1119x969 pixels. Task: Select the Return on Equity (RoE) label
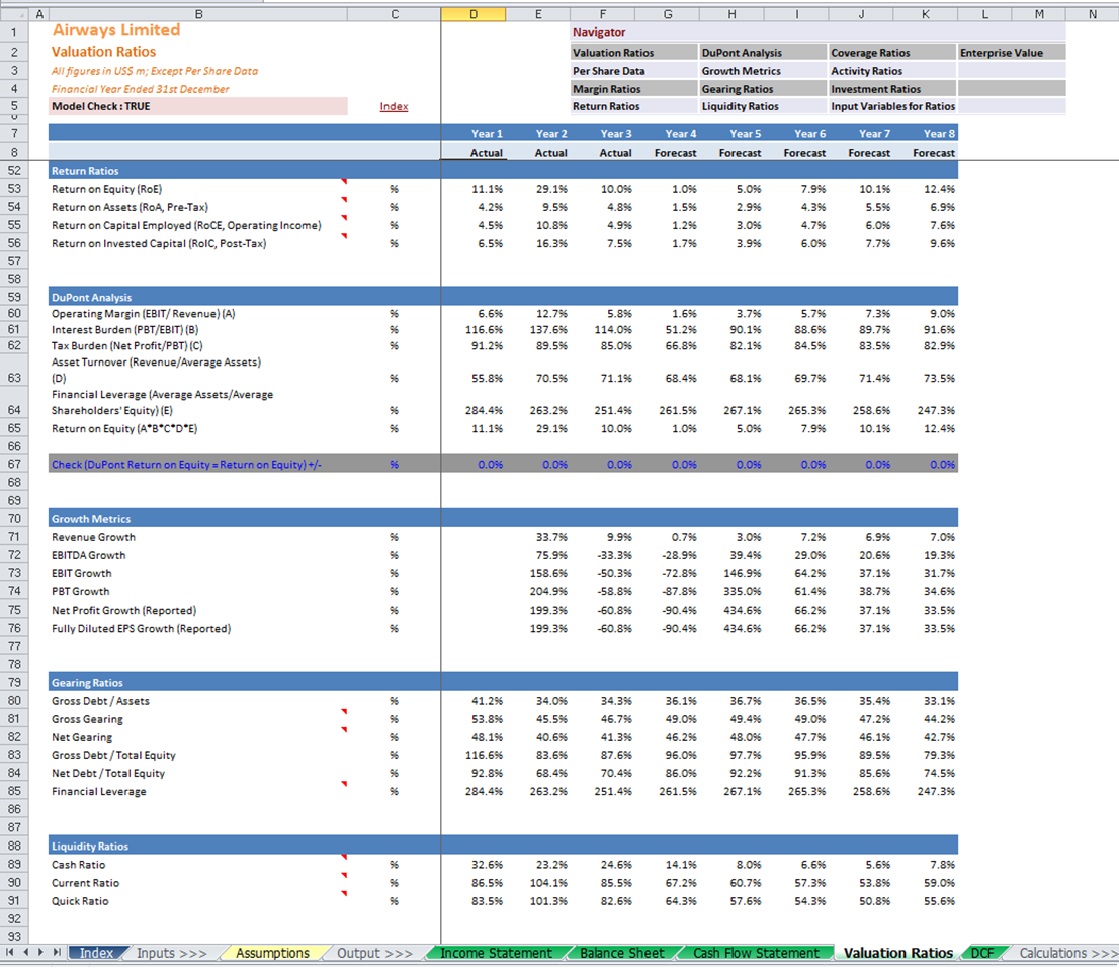107,189
